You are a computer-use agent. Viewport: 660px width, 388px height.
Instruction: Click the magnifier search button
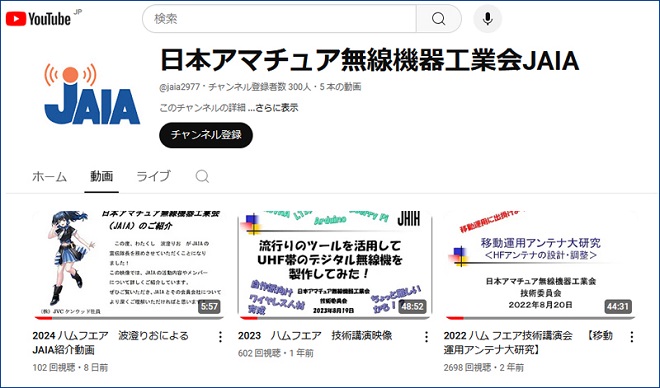438,19
